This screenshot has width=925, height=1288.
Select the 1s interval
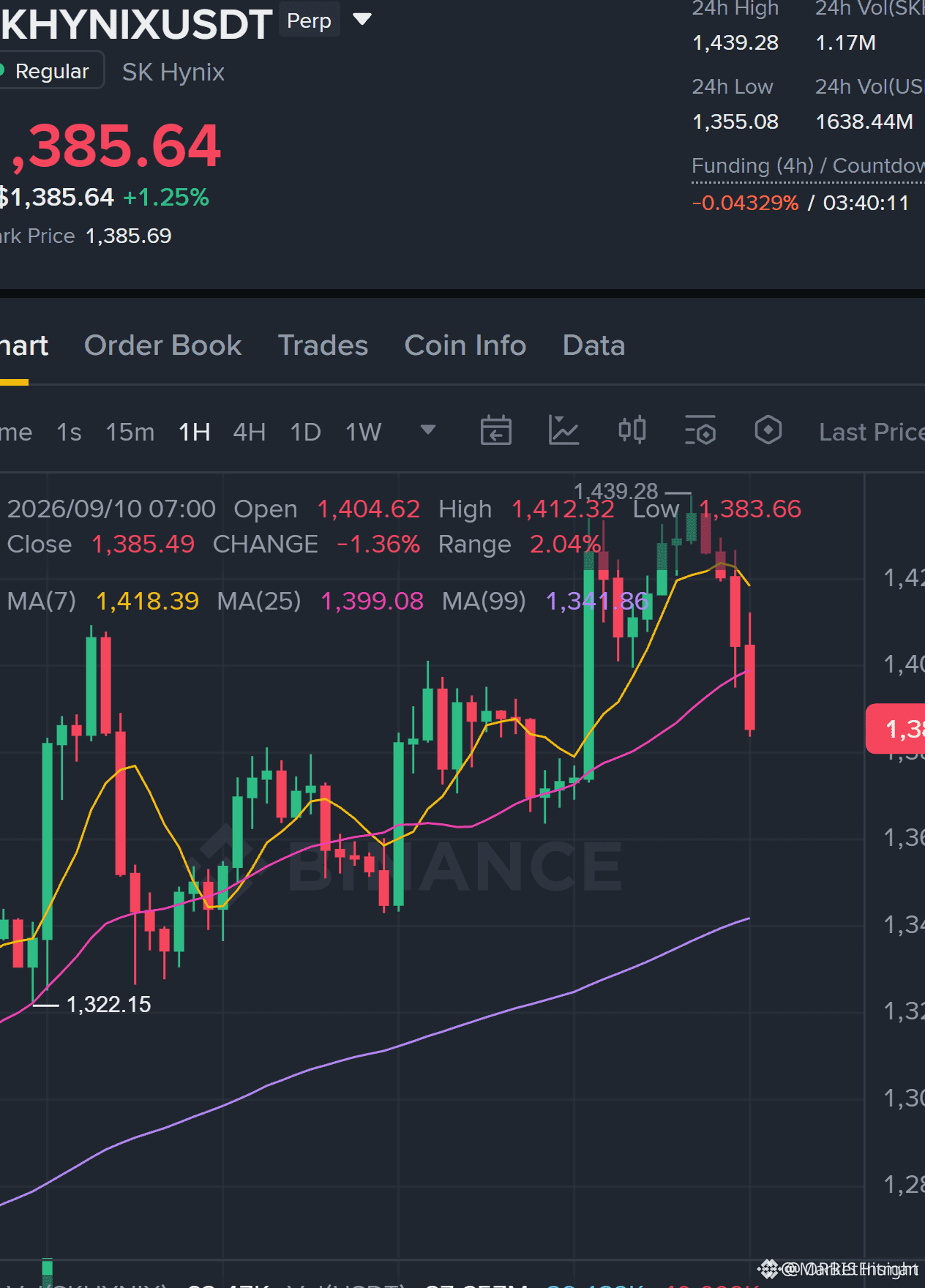[69, 432]
